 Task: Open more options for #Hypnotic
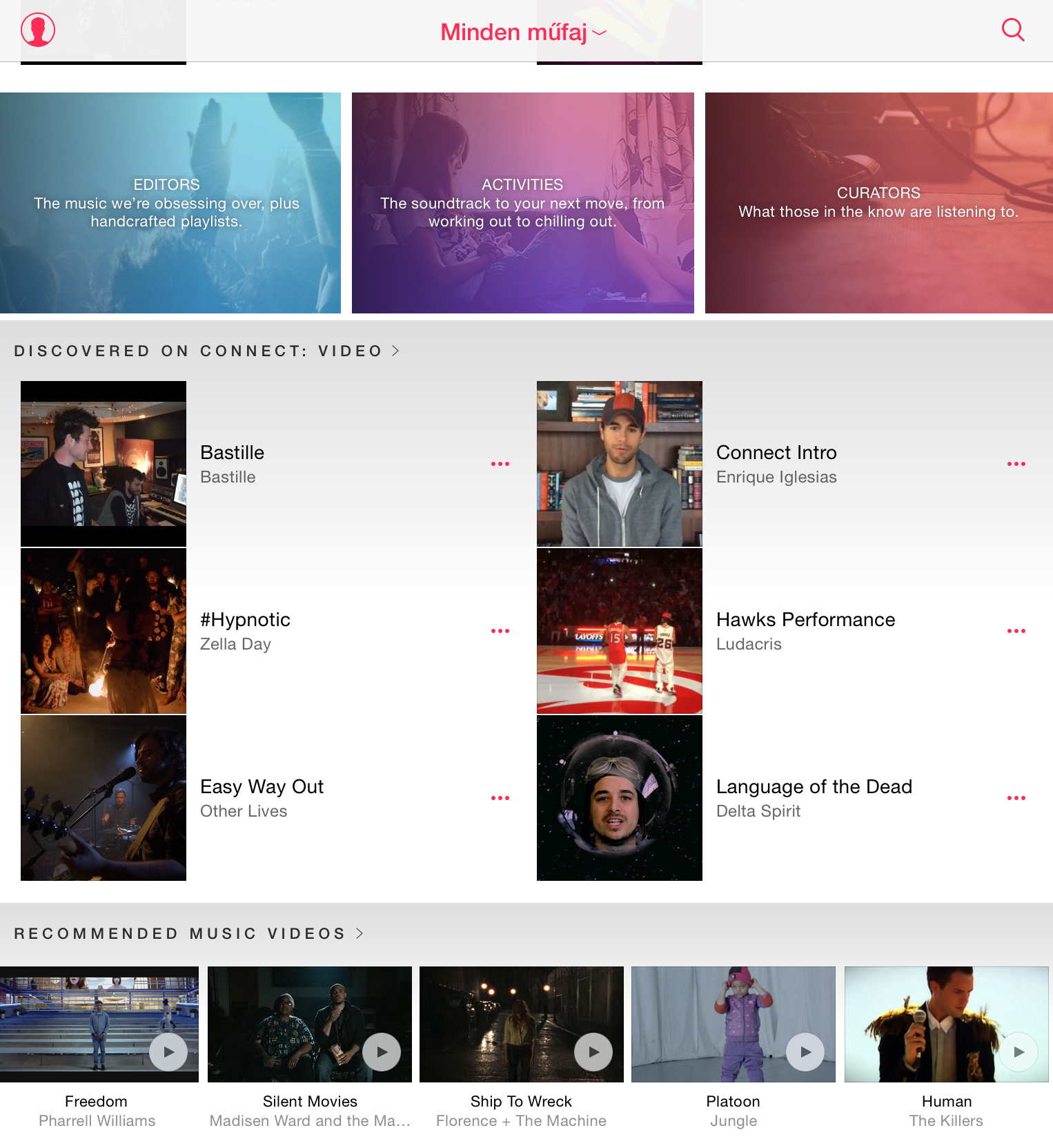[x=500, y=631]
